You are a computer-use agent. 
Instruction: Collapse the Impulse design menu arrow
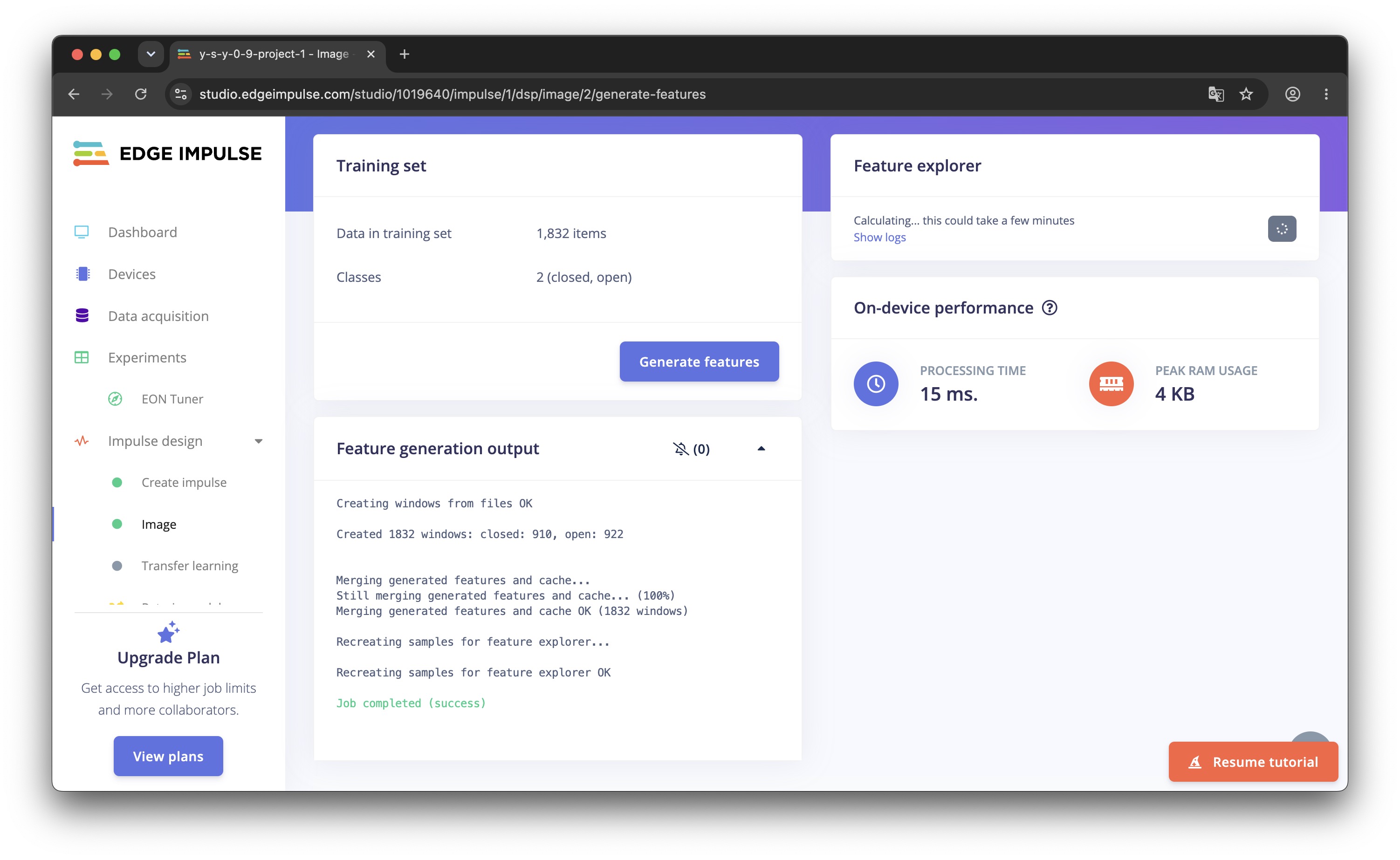pyautogui.click(x=259, y=441)
